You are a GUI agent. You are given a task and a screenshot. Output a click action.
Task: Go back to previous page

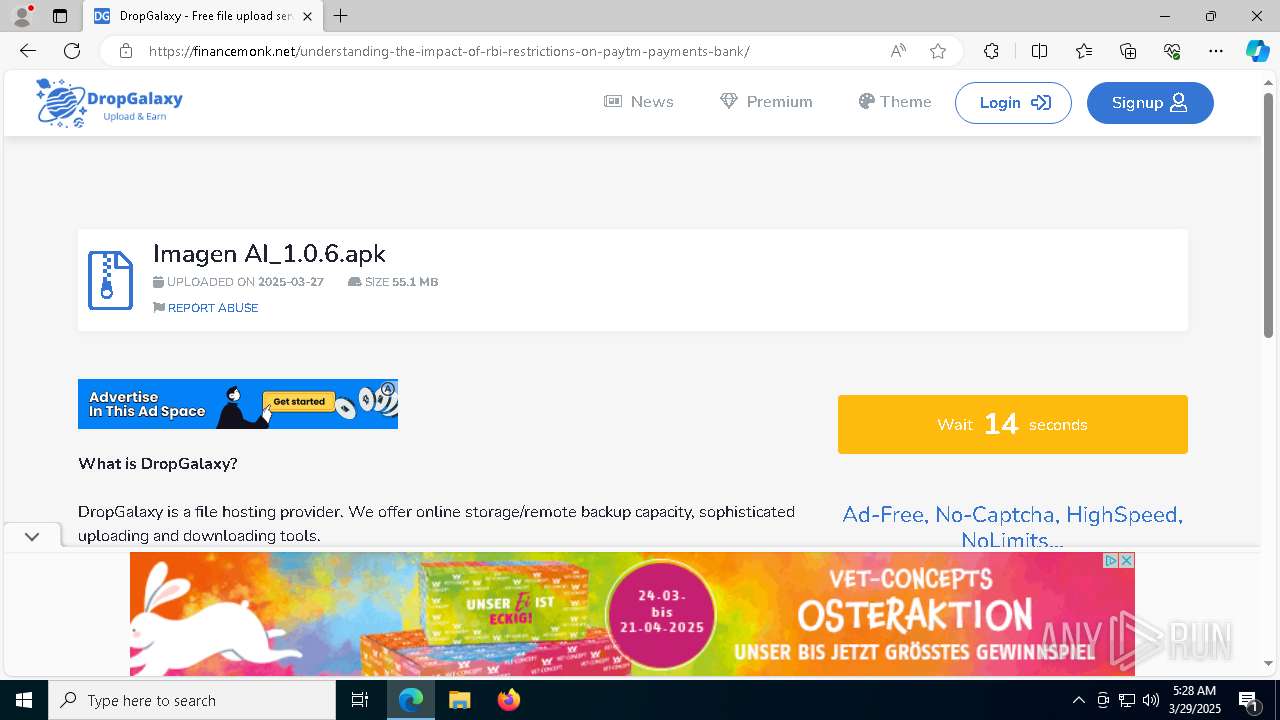pyautogui.click(x=28, y=51)
